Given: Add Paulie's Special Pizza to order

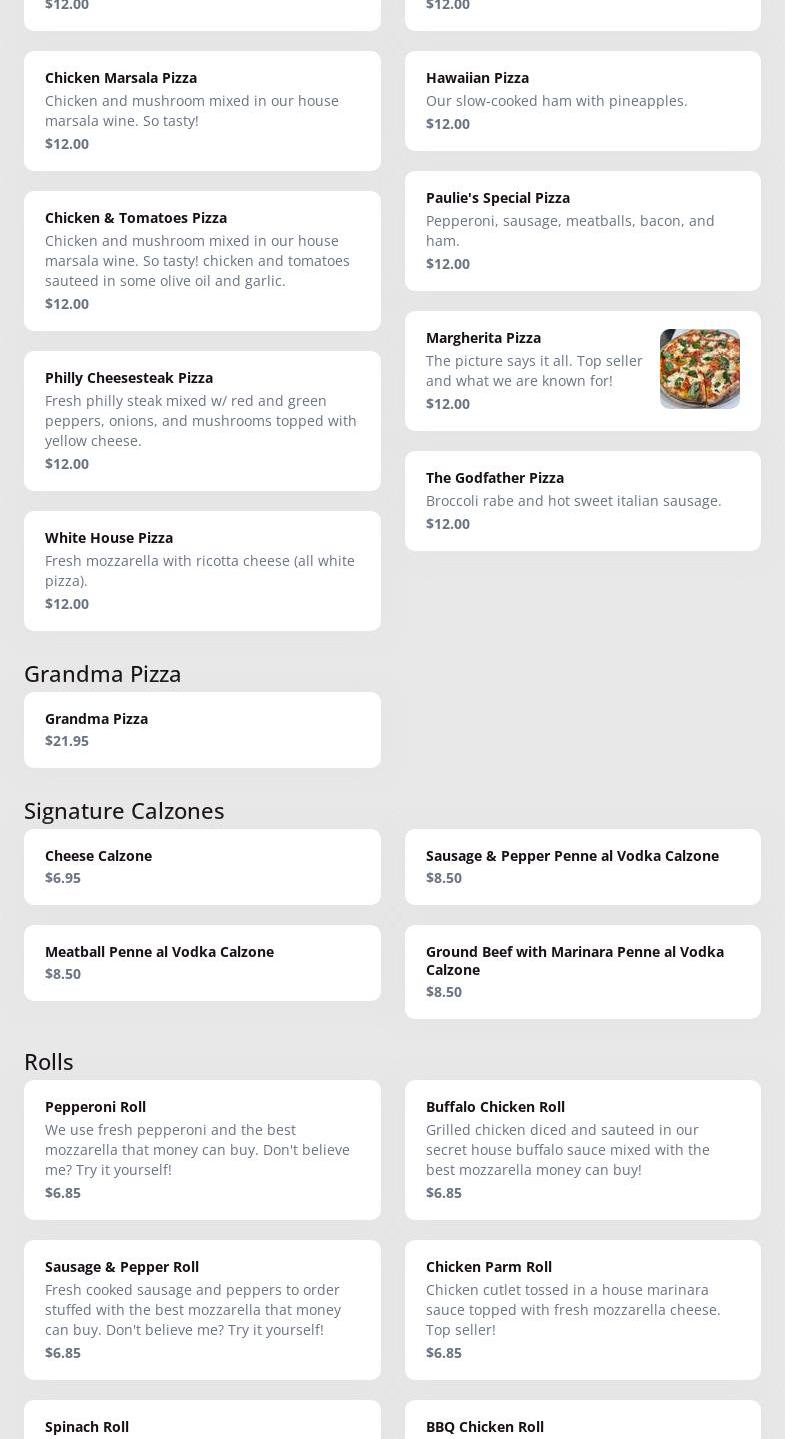Looking at the screenshot, I should click(582, 230).
